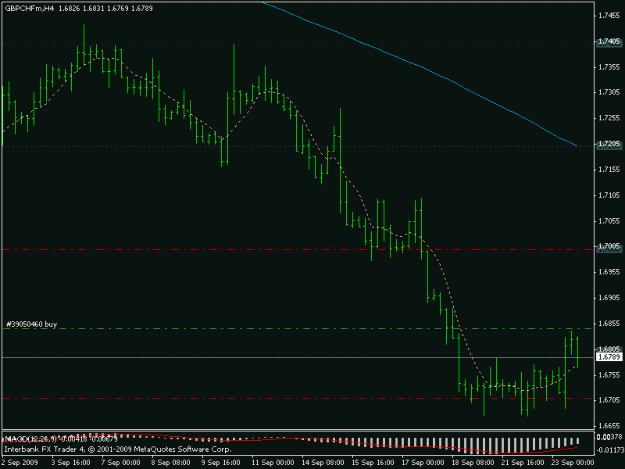Click the 1.7105 price axis label
This screenshot has height=469, width=625.
(609, 195)
